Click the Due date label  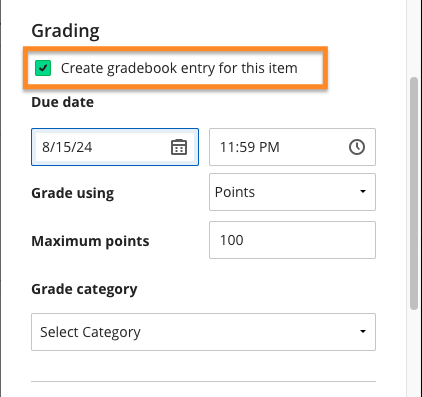(62, 102)
